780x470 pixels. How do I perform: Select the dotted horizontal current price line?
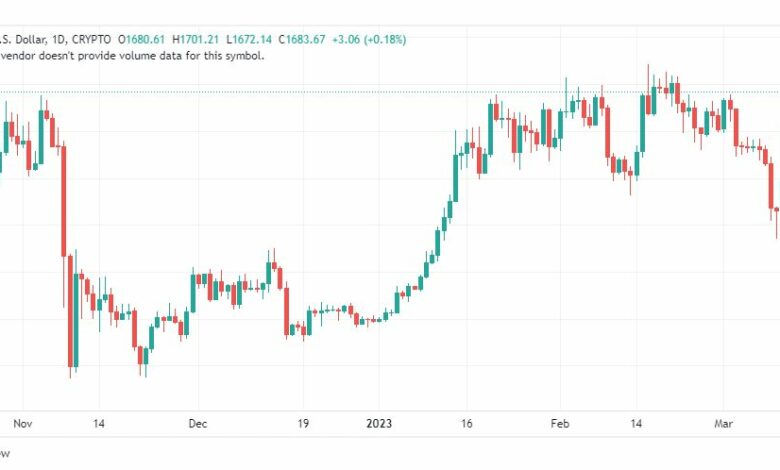pos(390,92)
